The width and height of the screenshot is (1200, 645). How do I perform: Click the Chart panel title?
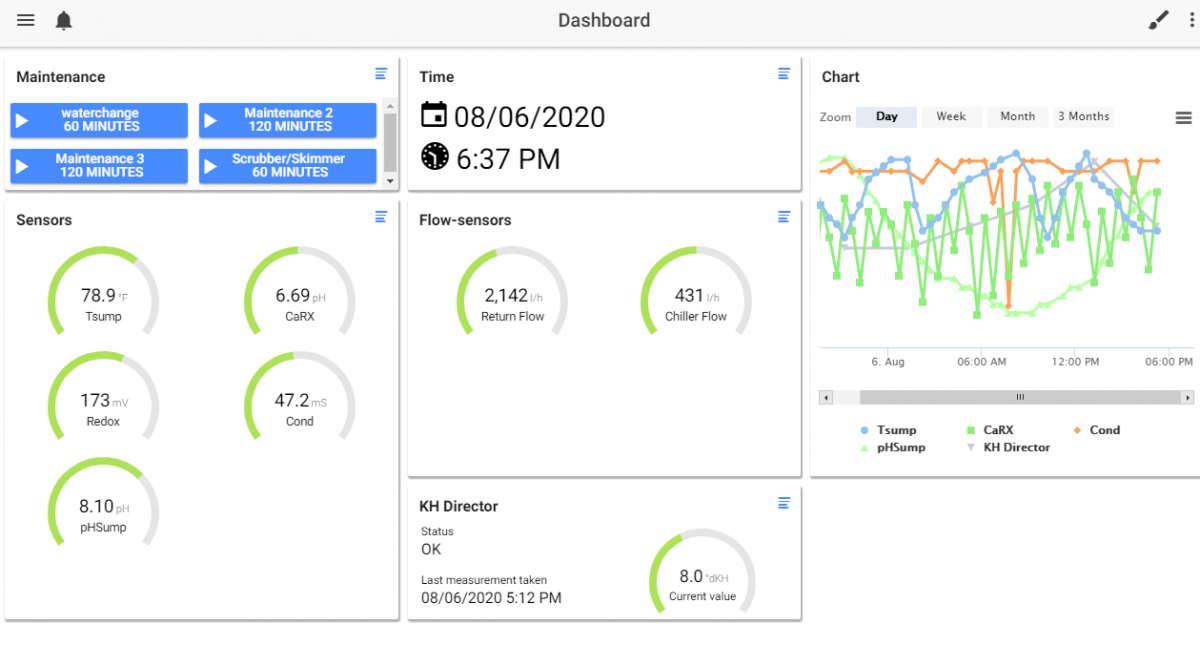tap(840, 77)
